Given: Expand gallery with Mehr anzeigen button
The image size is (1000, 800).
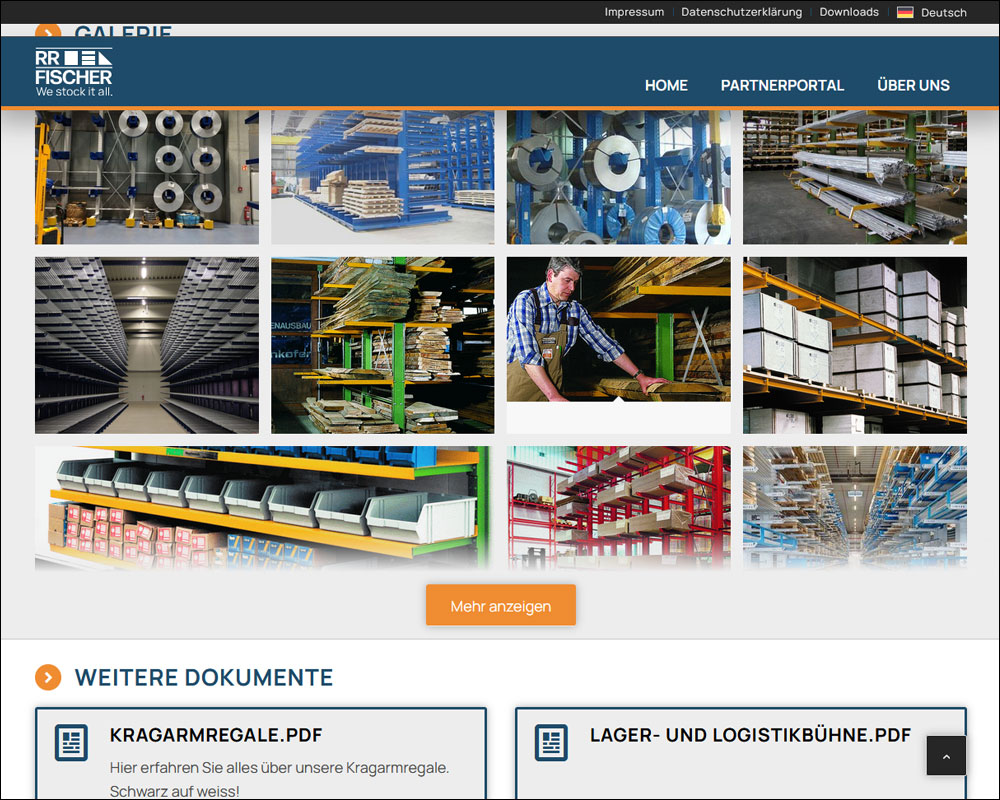Looking at the screenshot, I should click(500, 606).
